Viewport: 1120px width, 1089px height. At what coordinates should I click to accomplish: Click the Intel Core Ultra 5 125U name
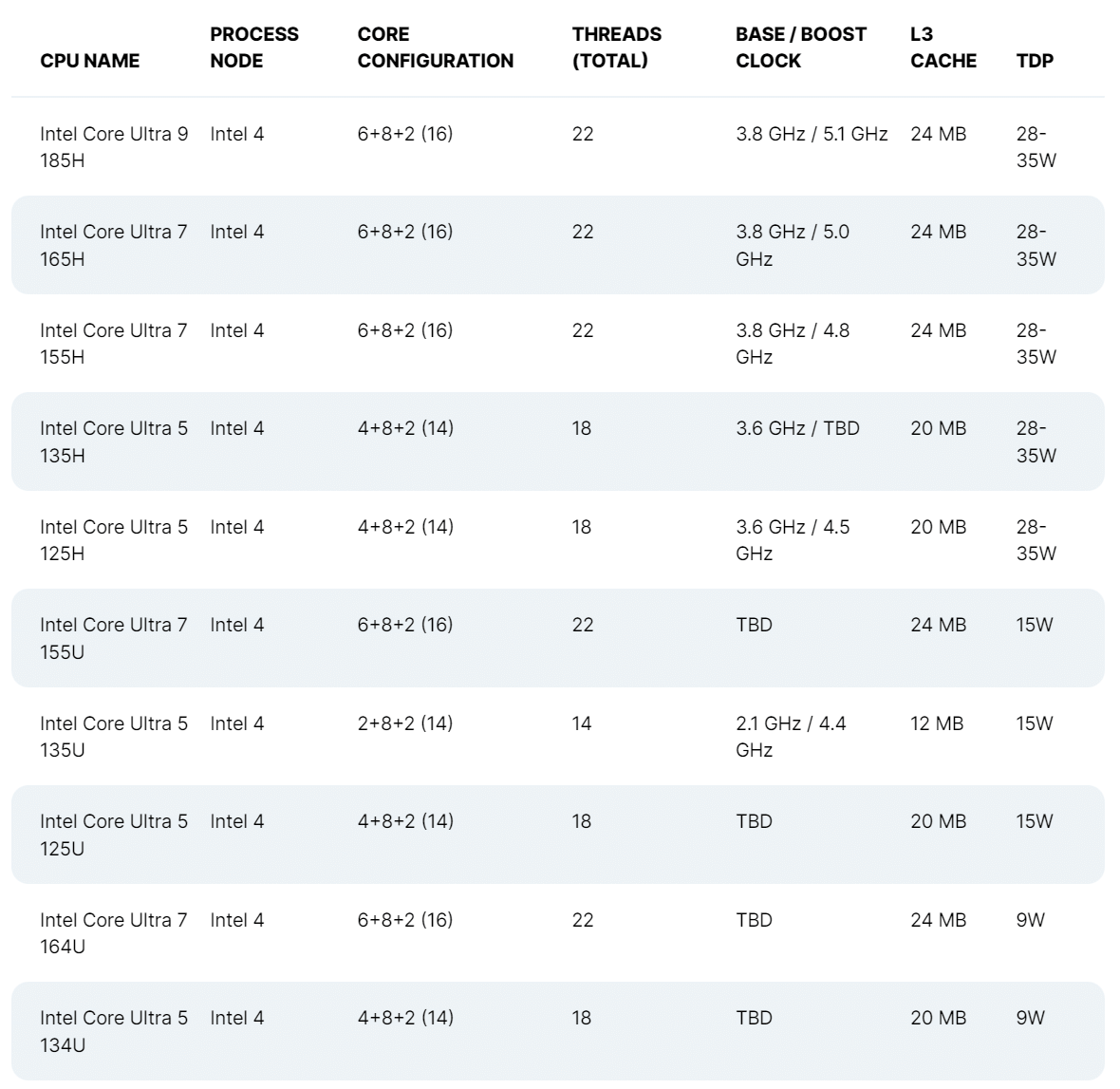[x=114, y=835]
